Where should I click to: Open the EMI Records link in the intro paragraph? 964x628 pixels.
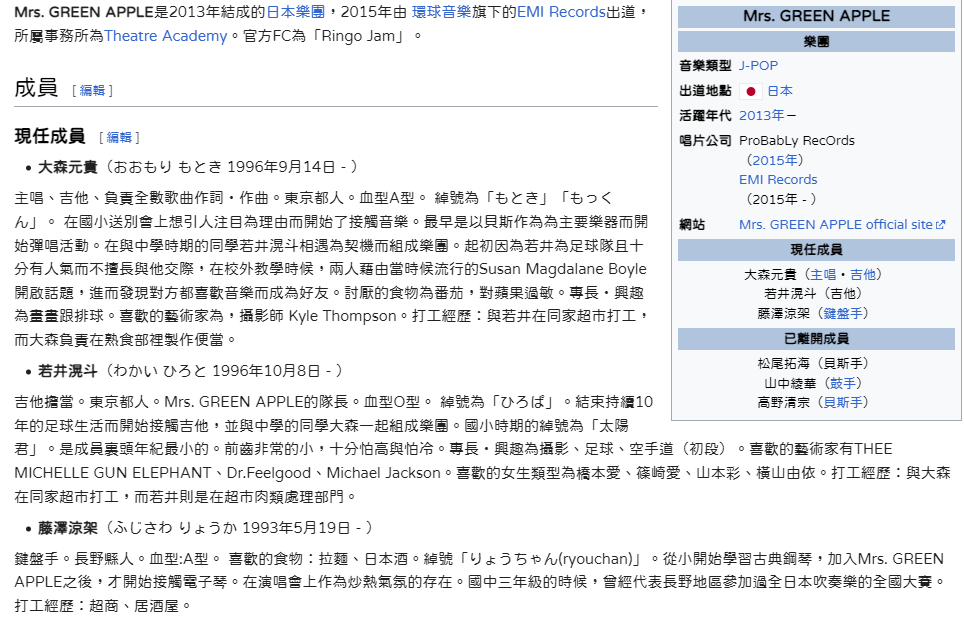[x=561, y=12]
